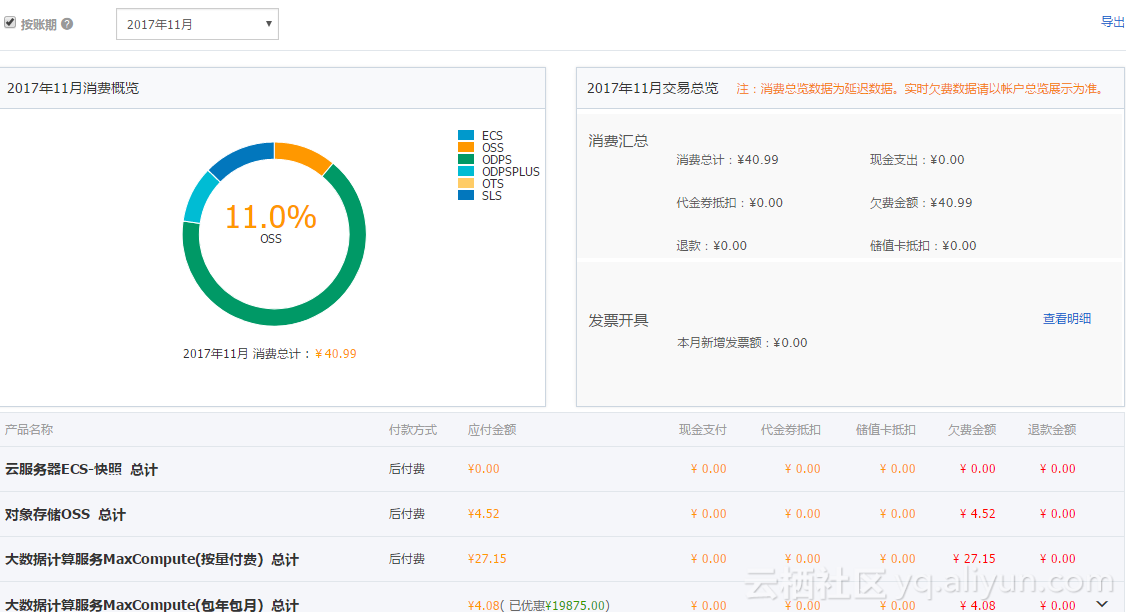Click the 消费总计：¥40.99 summary value

[x=727, y=159]
